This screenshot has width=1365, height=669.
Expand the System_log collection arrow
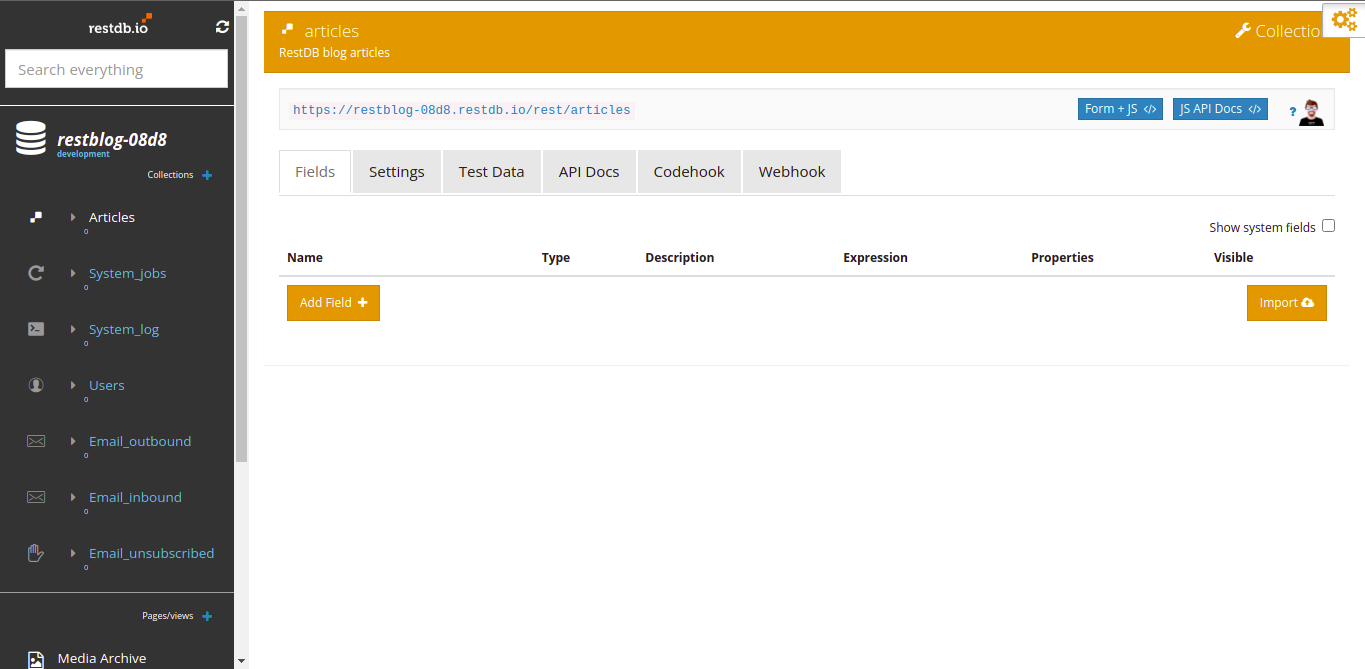pos(73,329)
